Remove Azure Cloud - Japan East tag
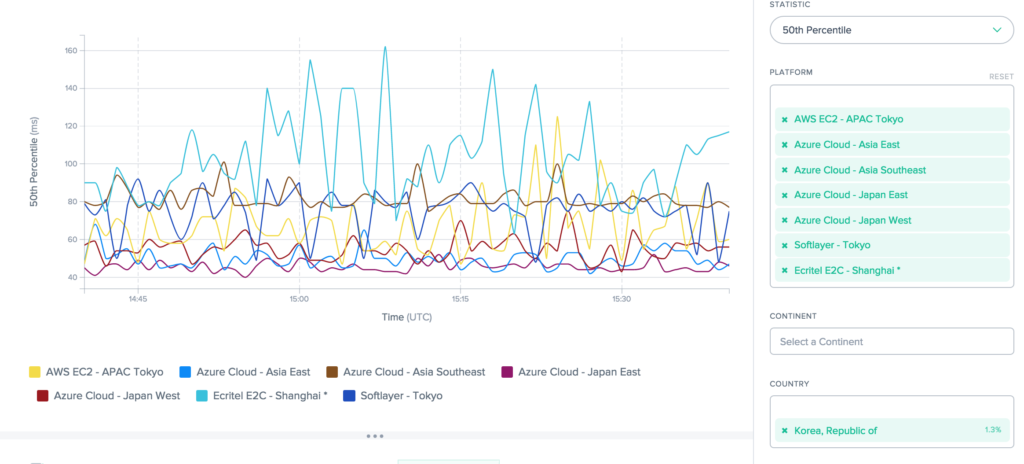Screen dimensions: 1024x464 785,195
